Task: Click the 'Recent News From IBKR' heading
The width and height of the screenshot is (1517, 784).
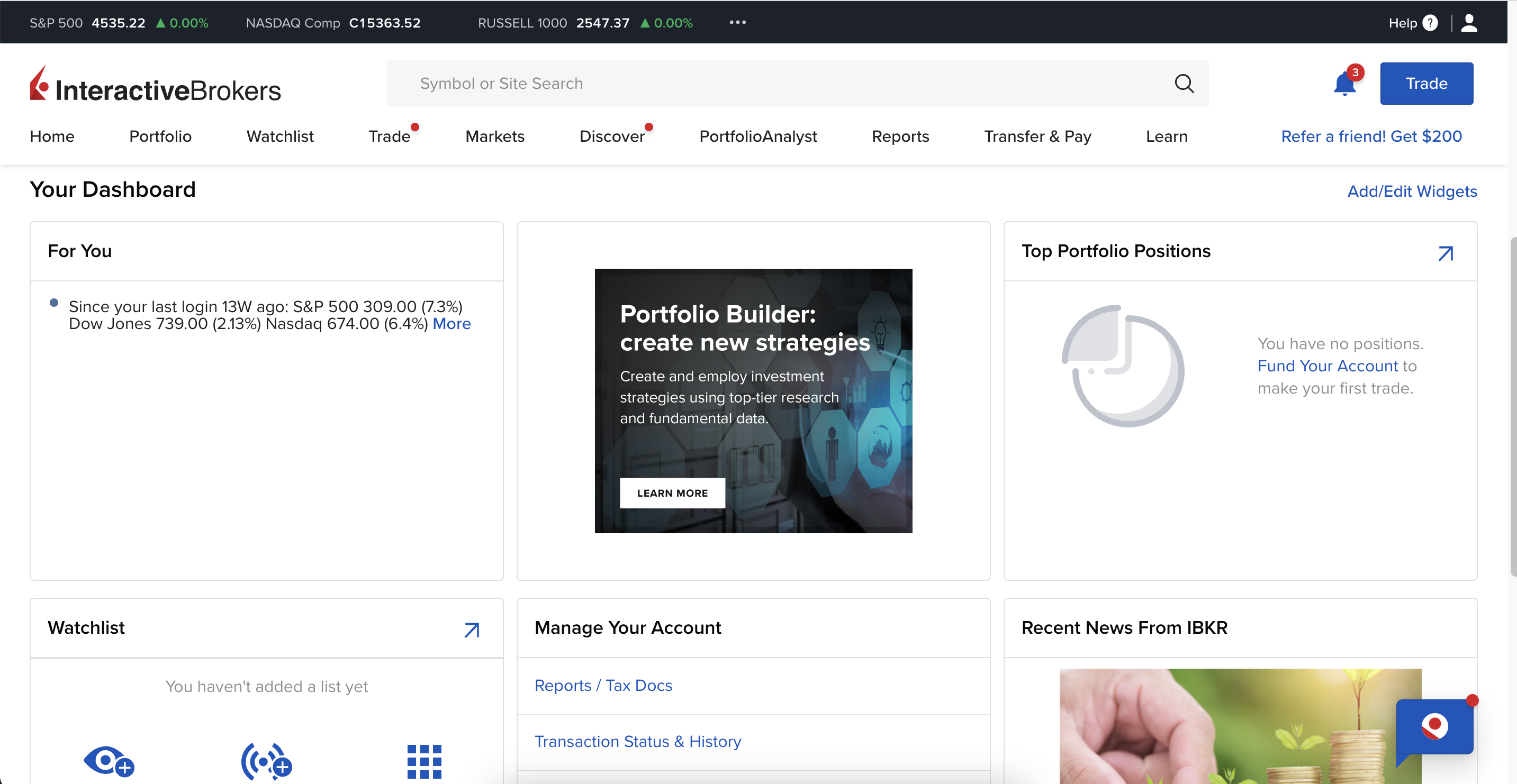Action: [1124, 627]
